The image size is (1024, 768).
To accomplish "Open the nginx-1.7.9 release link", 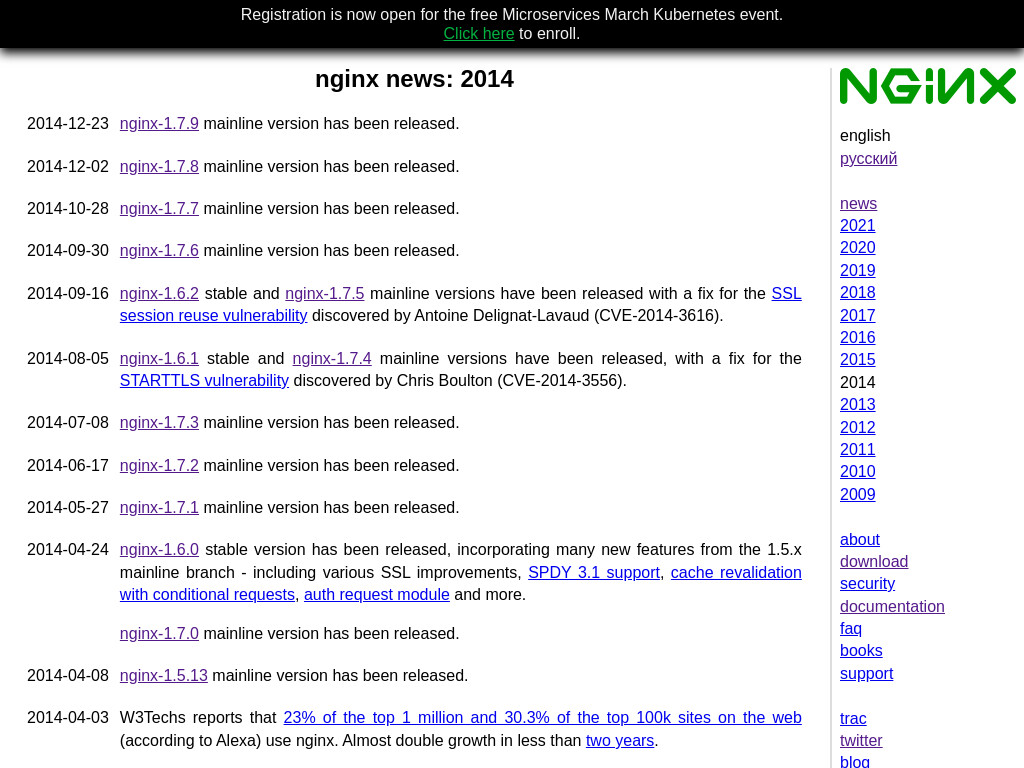I will click(159, 123).
